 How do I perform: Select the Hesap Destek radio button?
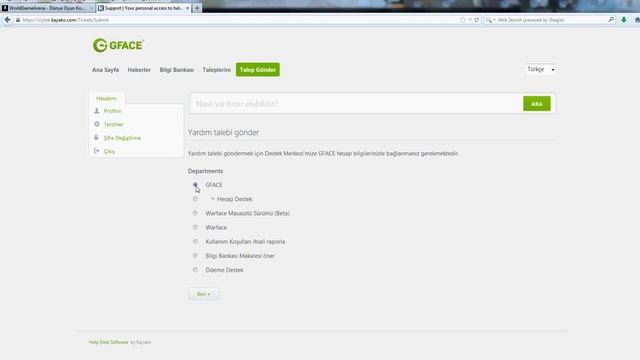(x=195, y=199)
